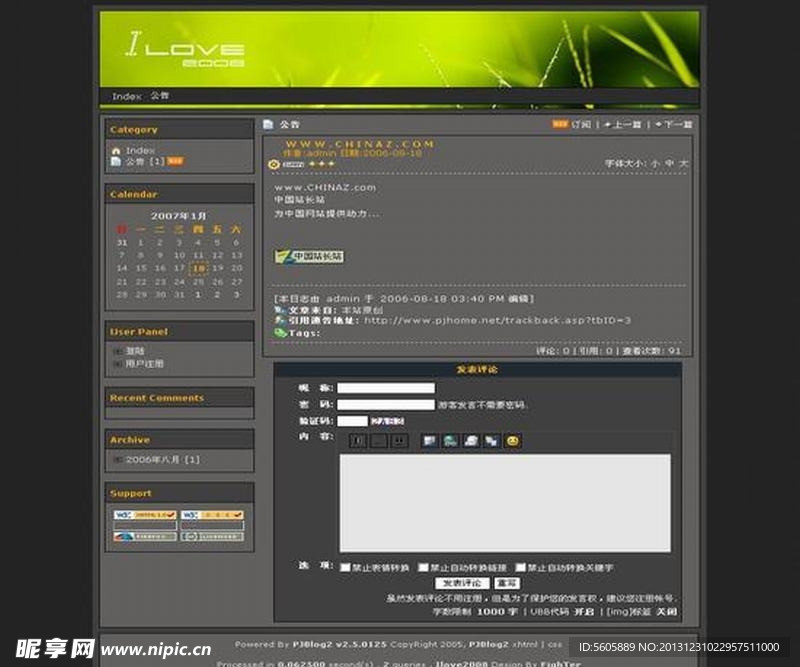Go to the next post via 下一篇
The width and height of the screenshot is (800, 667).
[x=672, y=125]
